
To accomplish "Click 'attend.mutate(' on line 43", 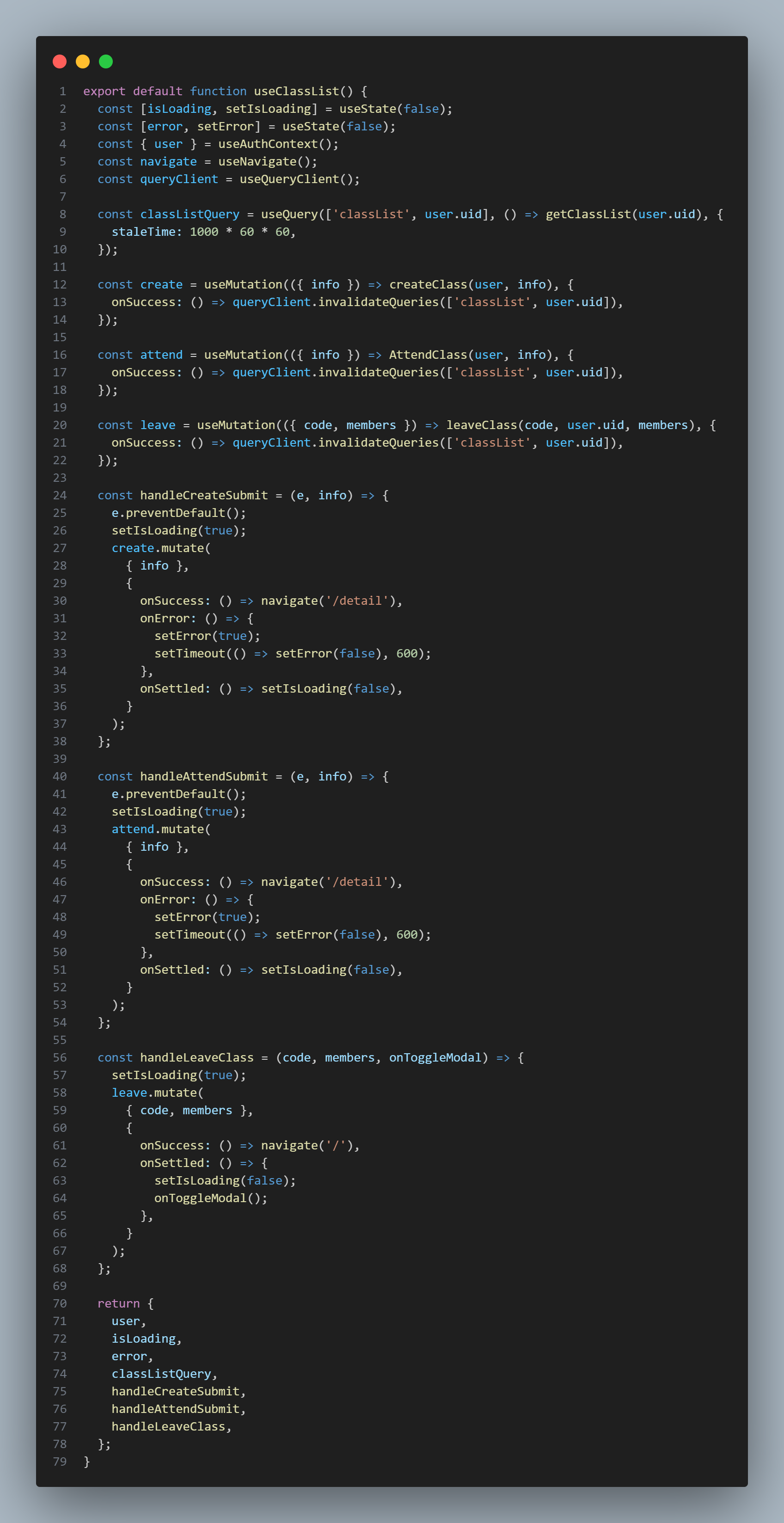I will (161, 829).
